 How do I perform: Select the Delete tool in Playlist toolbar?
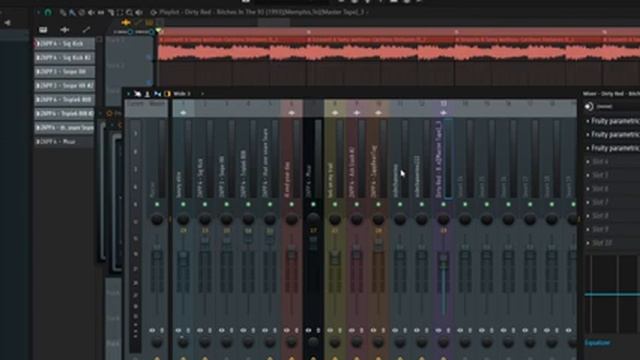[x=81, y=13]
